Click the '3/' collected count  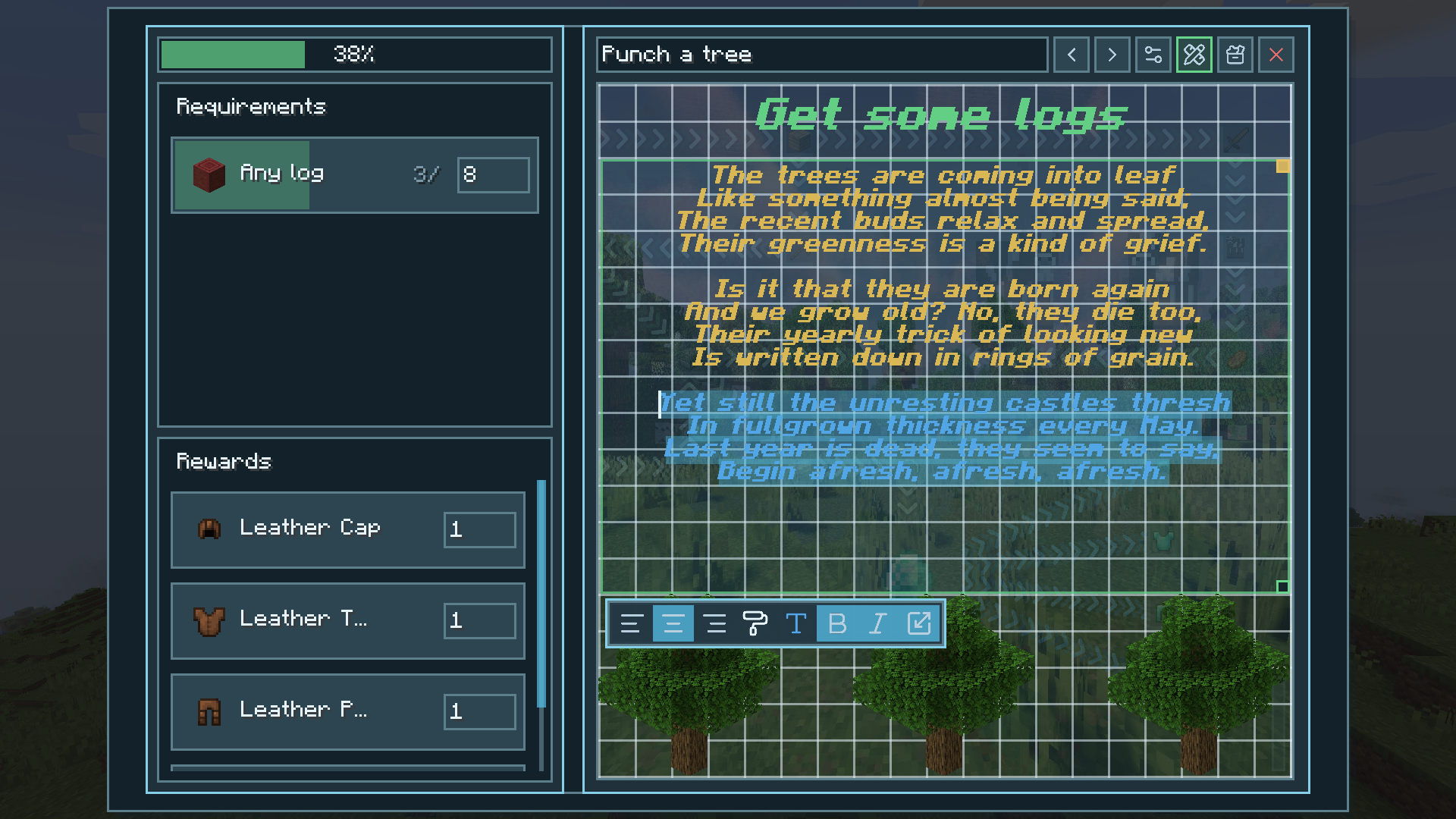tap(426, 175)
